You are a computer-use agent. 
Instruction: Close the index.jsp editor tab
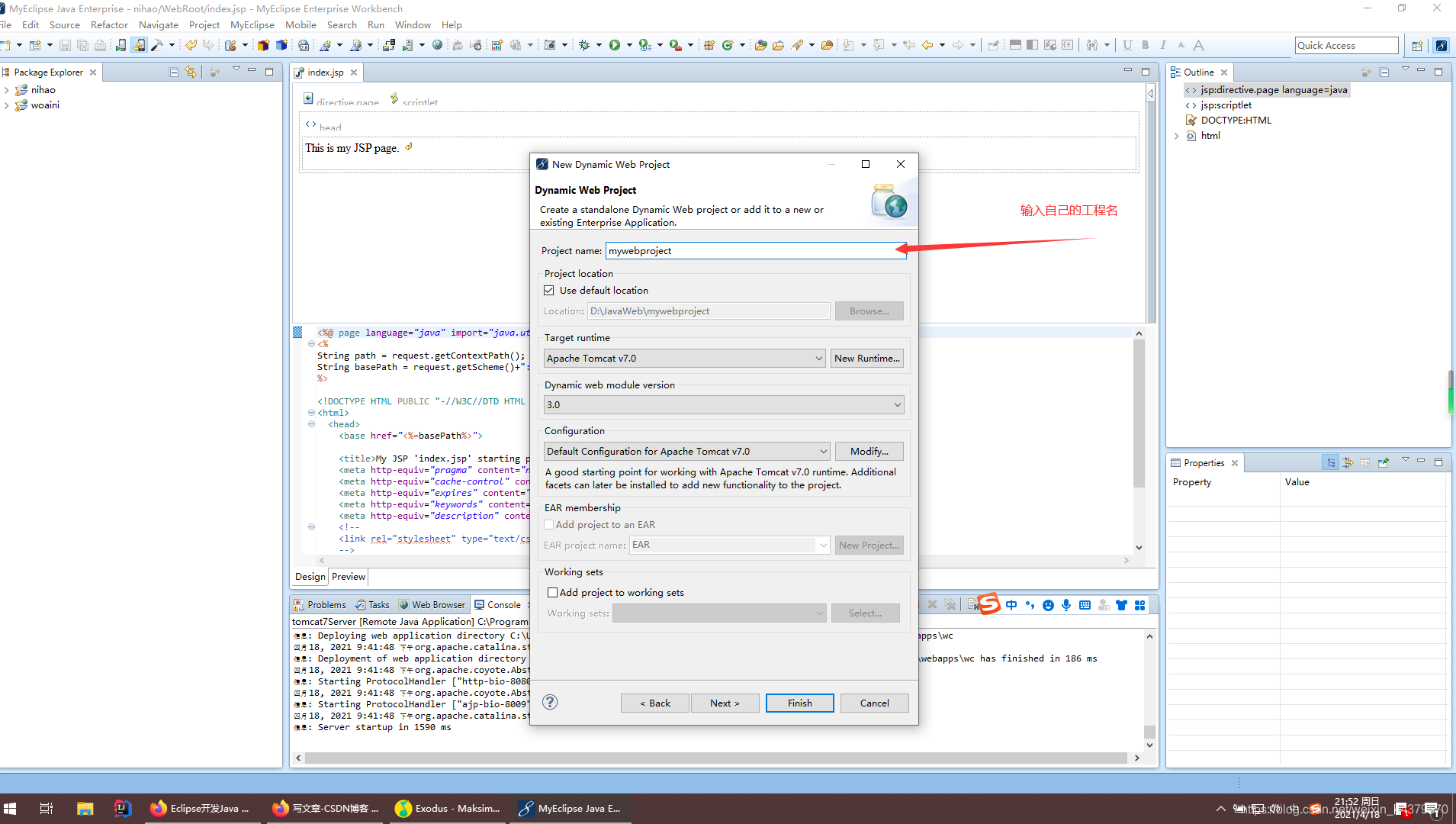354,72
